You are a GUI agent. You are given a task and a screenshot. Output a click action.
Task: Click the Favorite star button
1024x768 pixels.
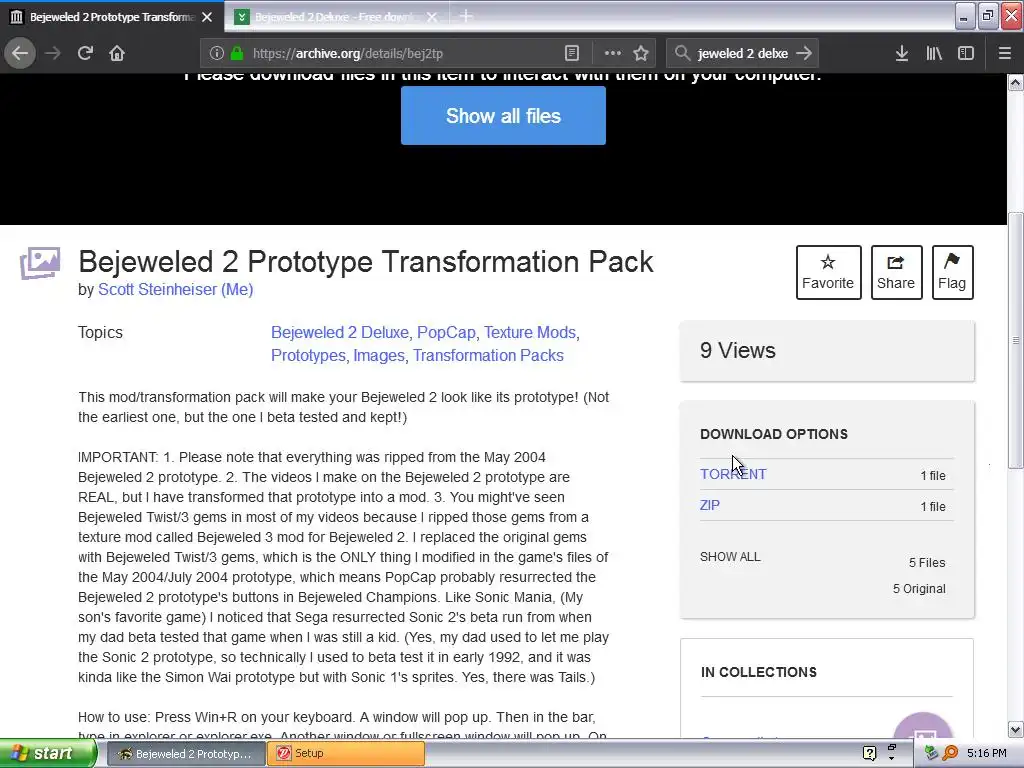(828, 272)
